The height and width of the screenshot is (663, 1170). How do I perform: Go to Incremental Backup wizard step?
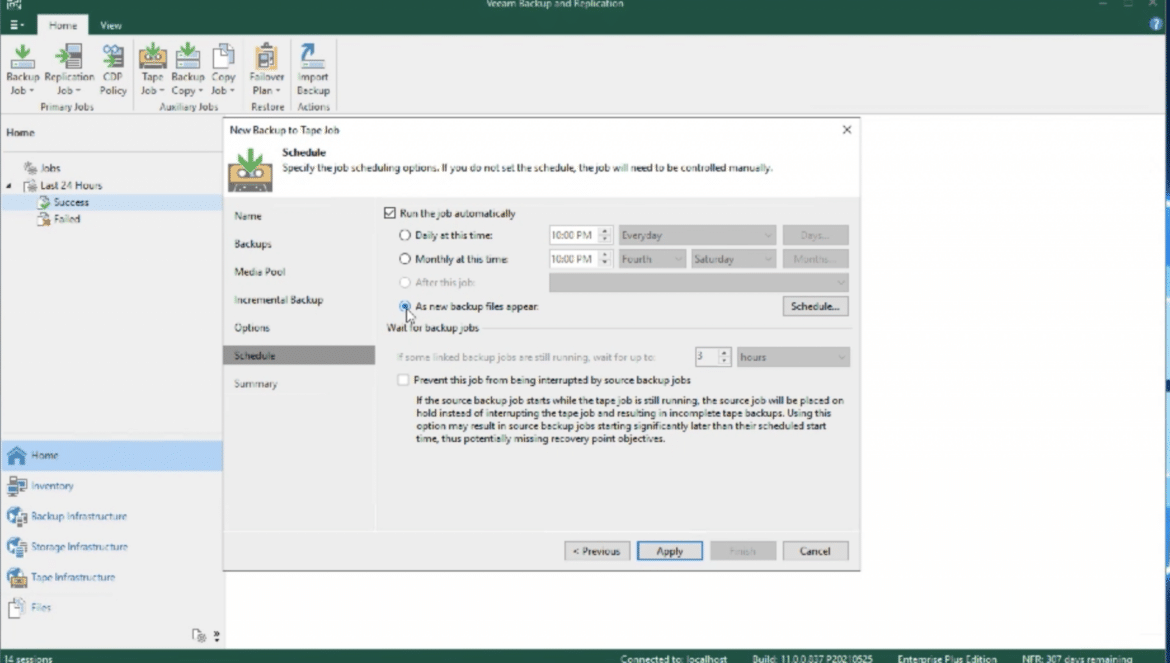pos(278,300)
